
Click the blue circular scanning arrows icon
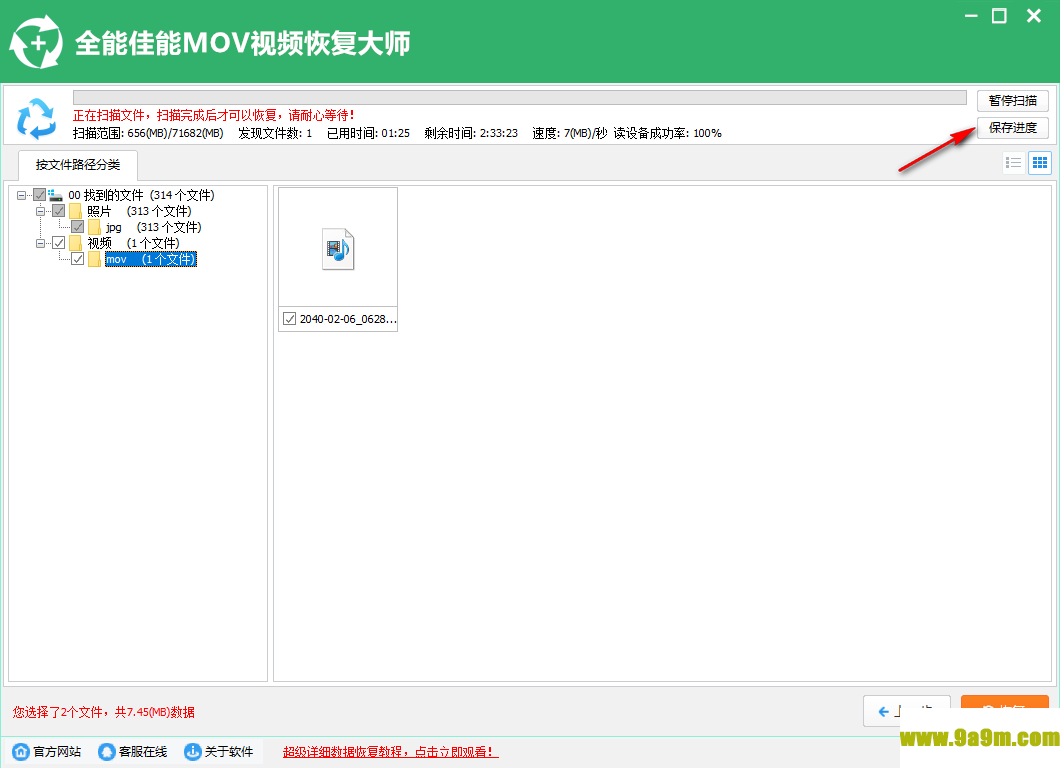tap(37, 119)
